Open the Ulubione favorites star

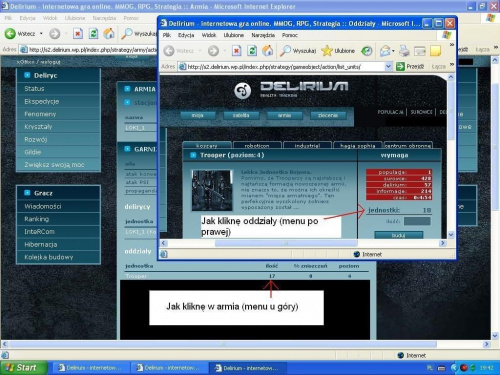(x=327, y=51)
